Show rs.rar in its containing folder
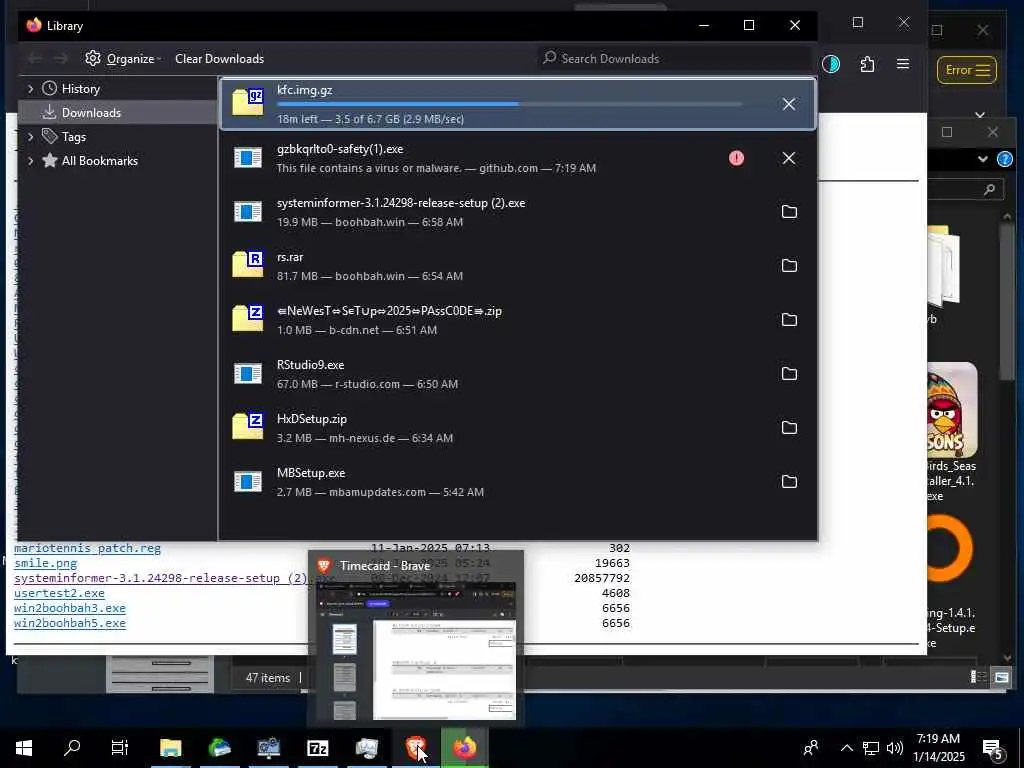The height and width of the screenshot is (768, 1024). pyautogui.click(x=789, y=266)
